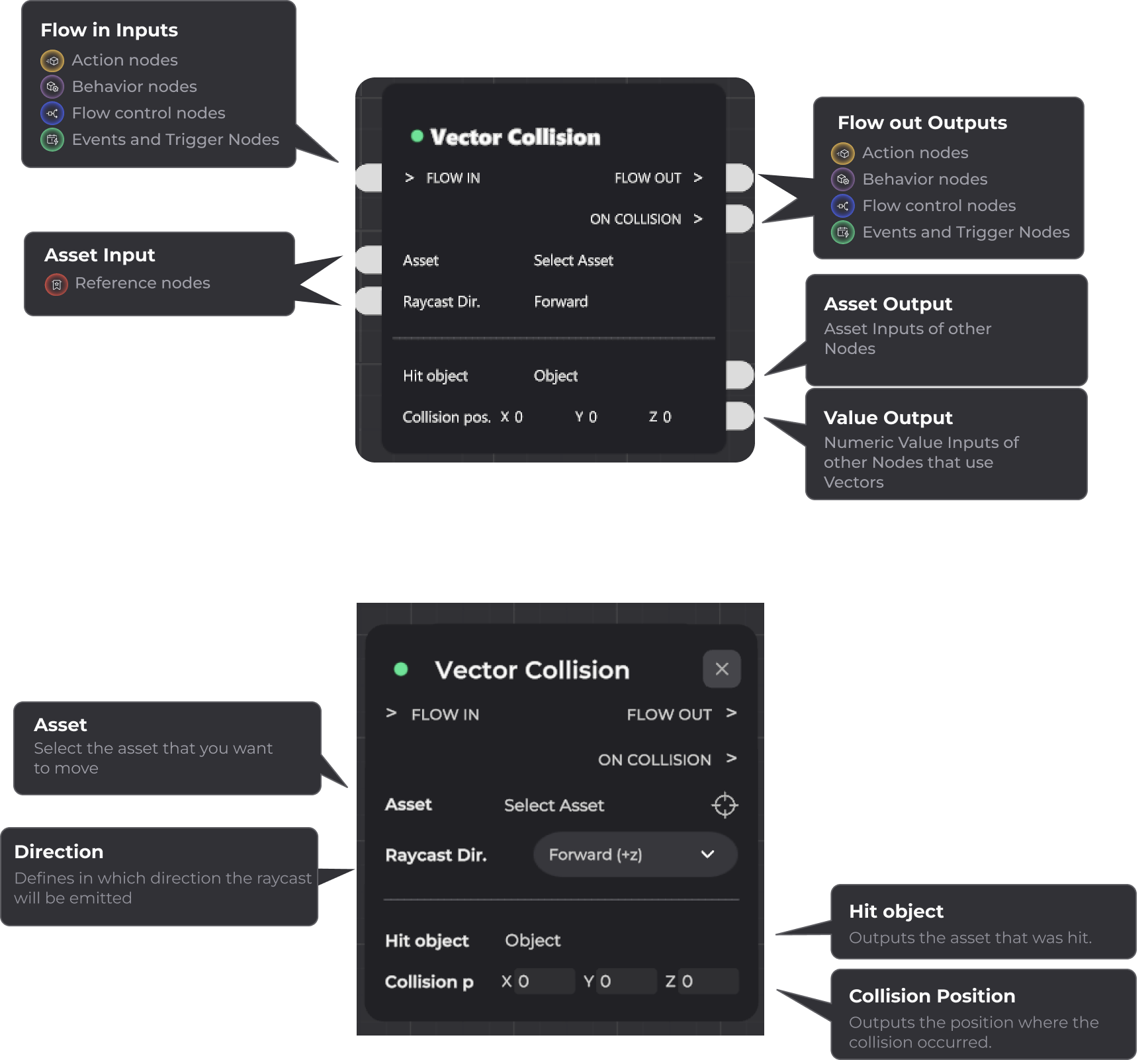Click the green status dot in detail panel title
This screenshot has width=1148, height=1060.
(x=400, y=669)
